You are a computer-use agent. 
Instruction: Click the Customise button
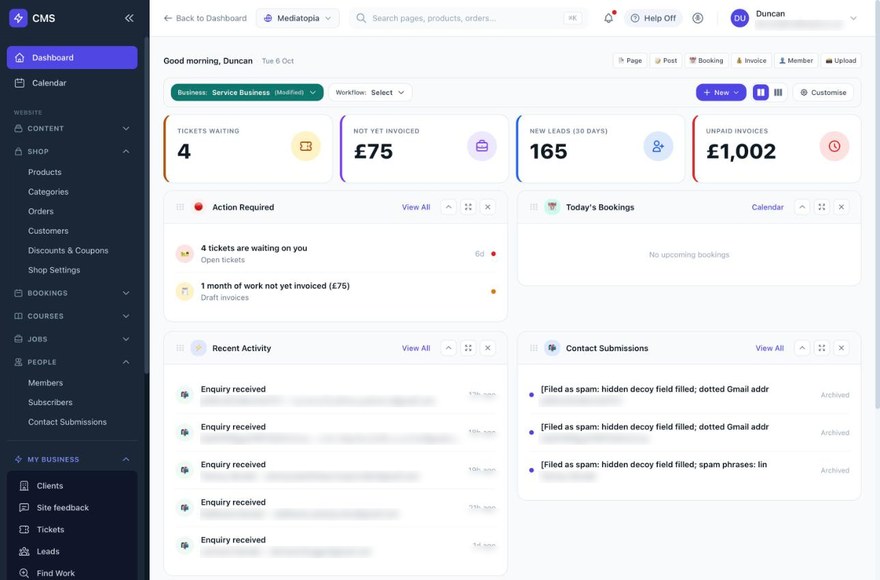point(823,92)
